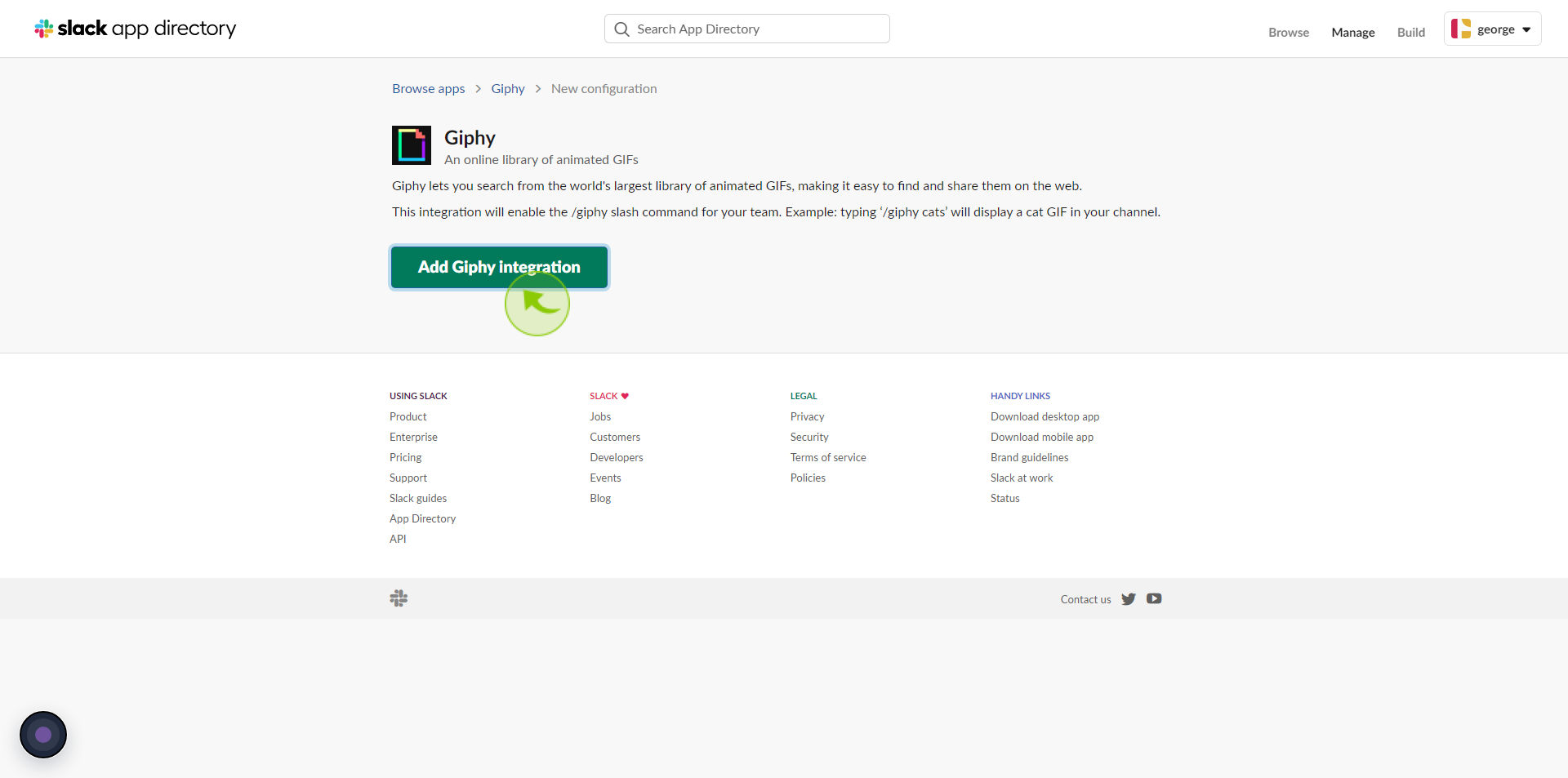Open the Customers footer link
The height and width of the screenshot is (778, 1568).
(x=615, y=437)
